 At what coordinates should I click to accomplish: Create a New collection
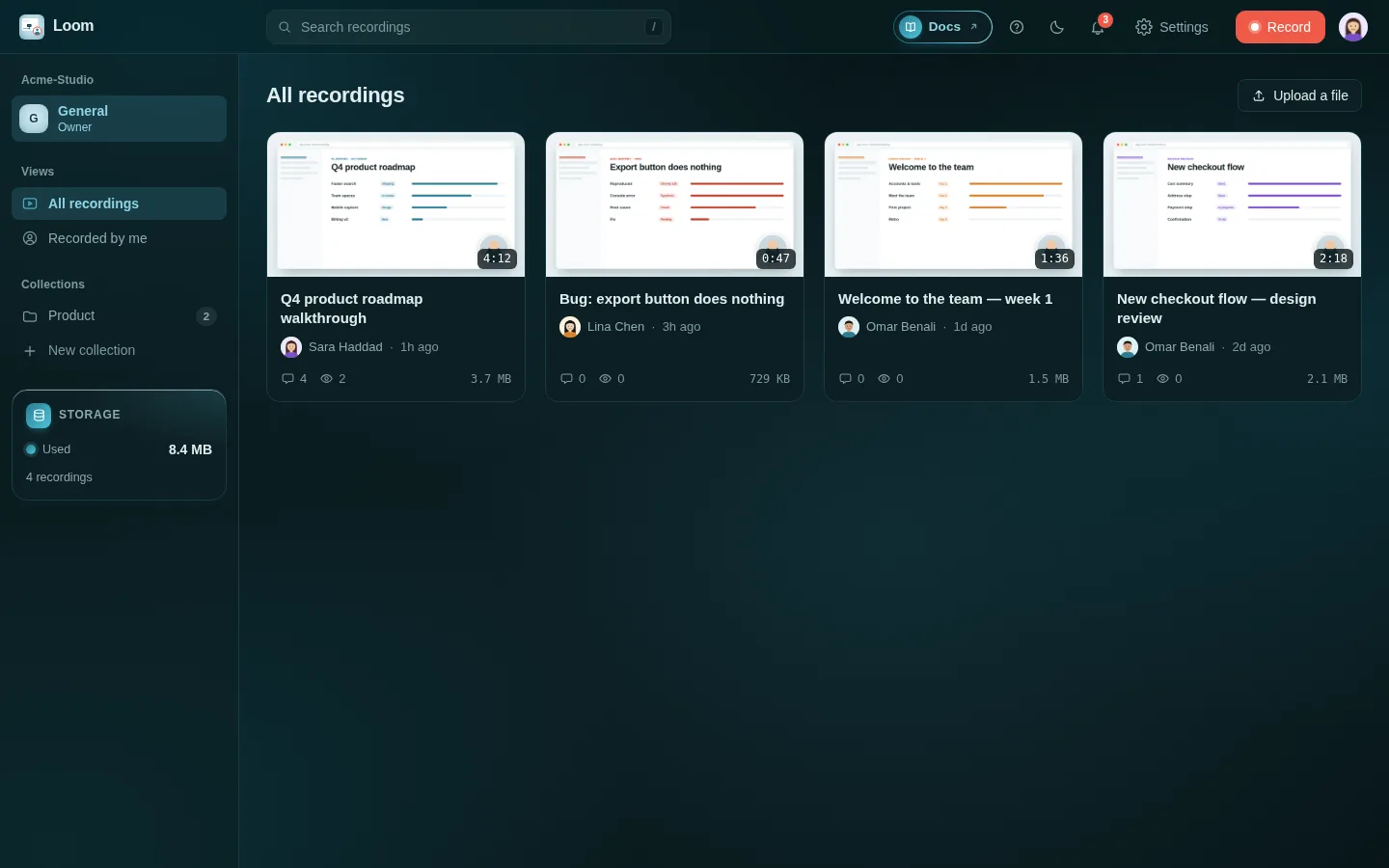coord(120,351)
